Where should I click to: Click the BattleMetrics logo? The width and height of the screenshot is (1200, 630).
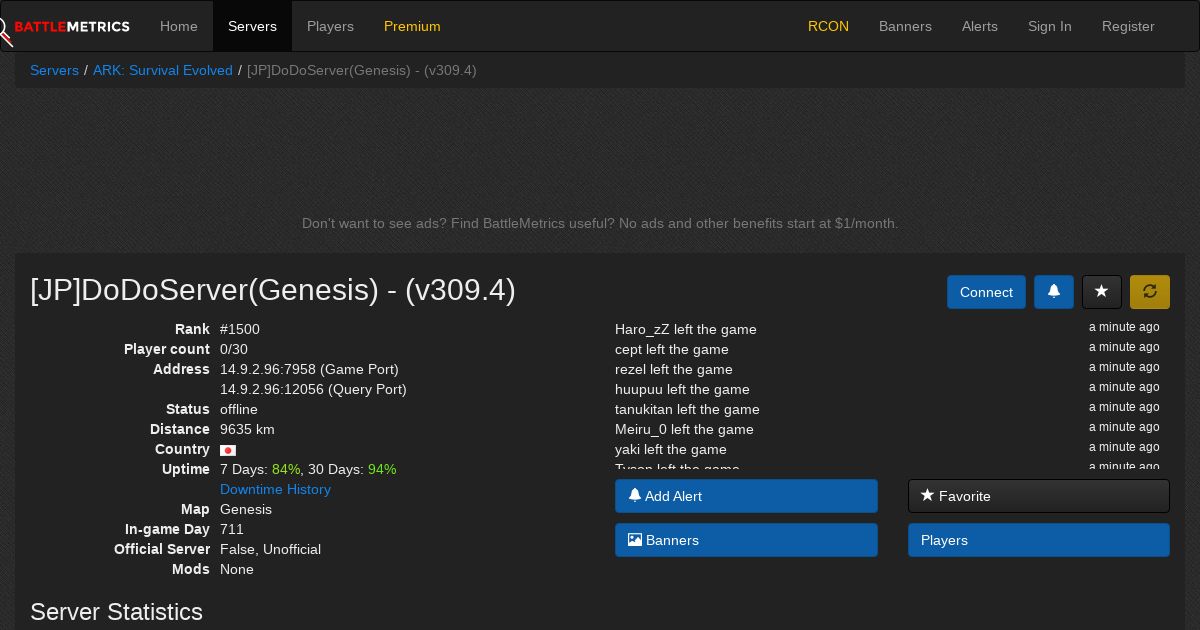[65, 27]
